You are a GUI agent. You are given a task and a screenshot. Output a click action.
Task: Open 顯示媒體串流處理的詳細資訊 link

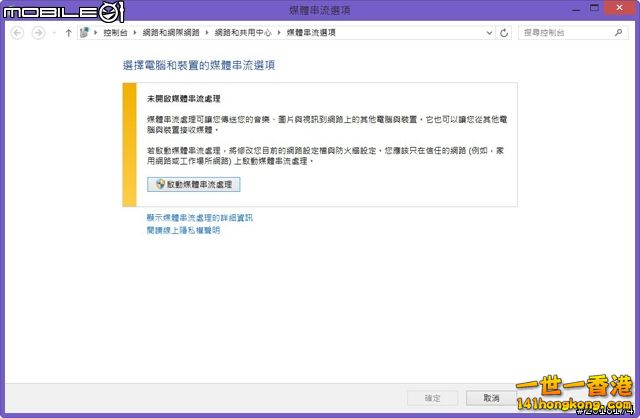pos(199,217)
